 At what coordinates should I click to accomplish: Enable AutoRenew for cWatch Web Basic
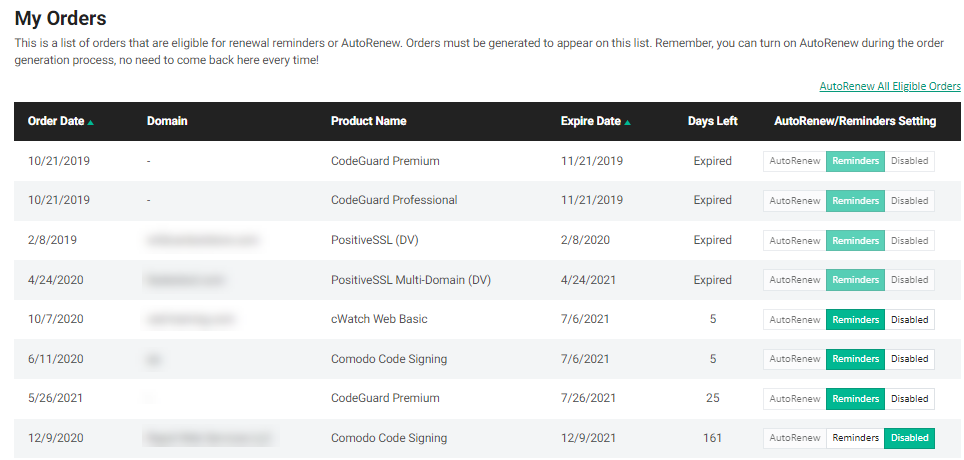[794, 320]
